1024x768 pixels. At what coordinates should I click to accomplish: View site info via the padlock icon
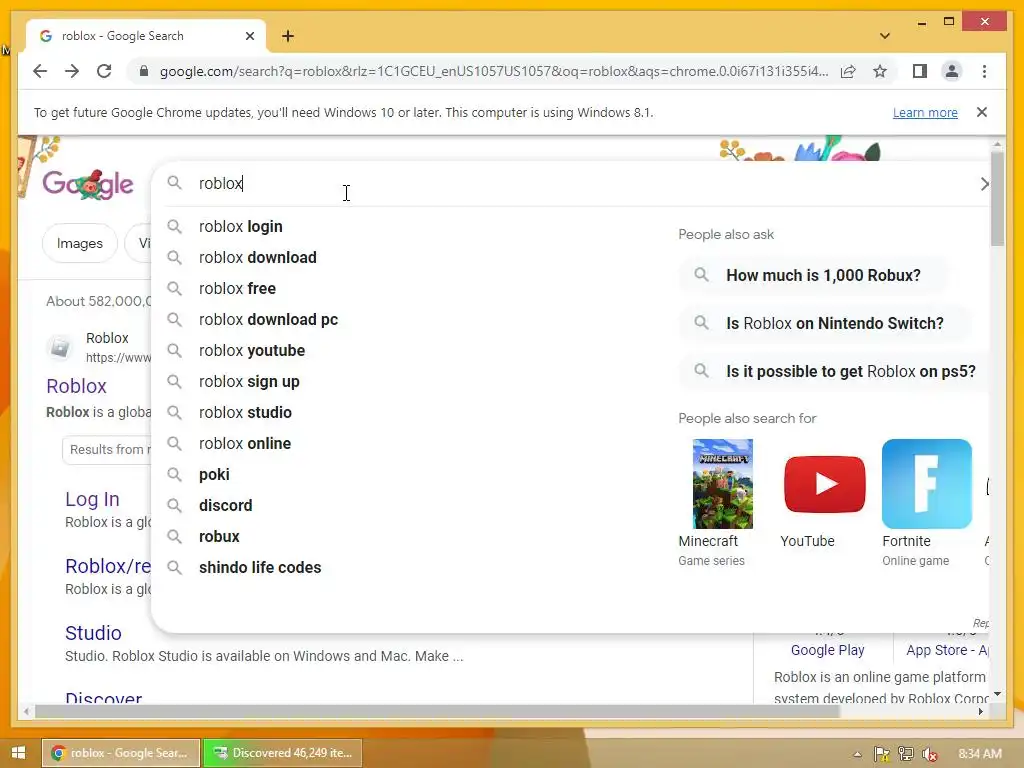(144, 71)
